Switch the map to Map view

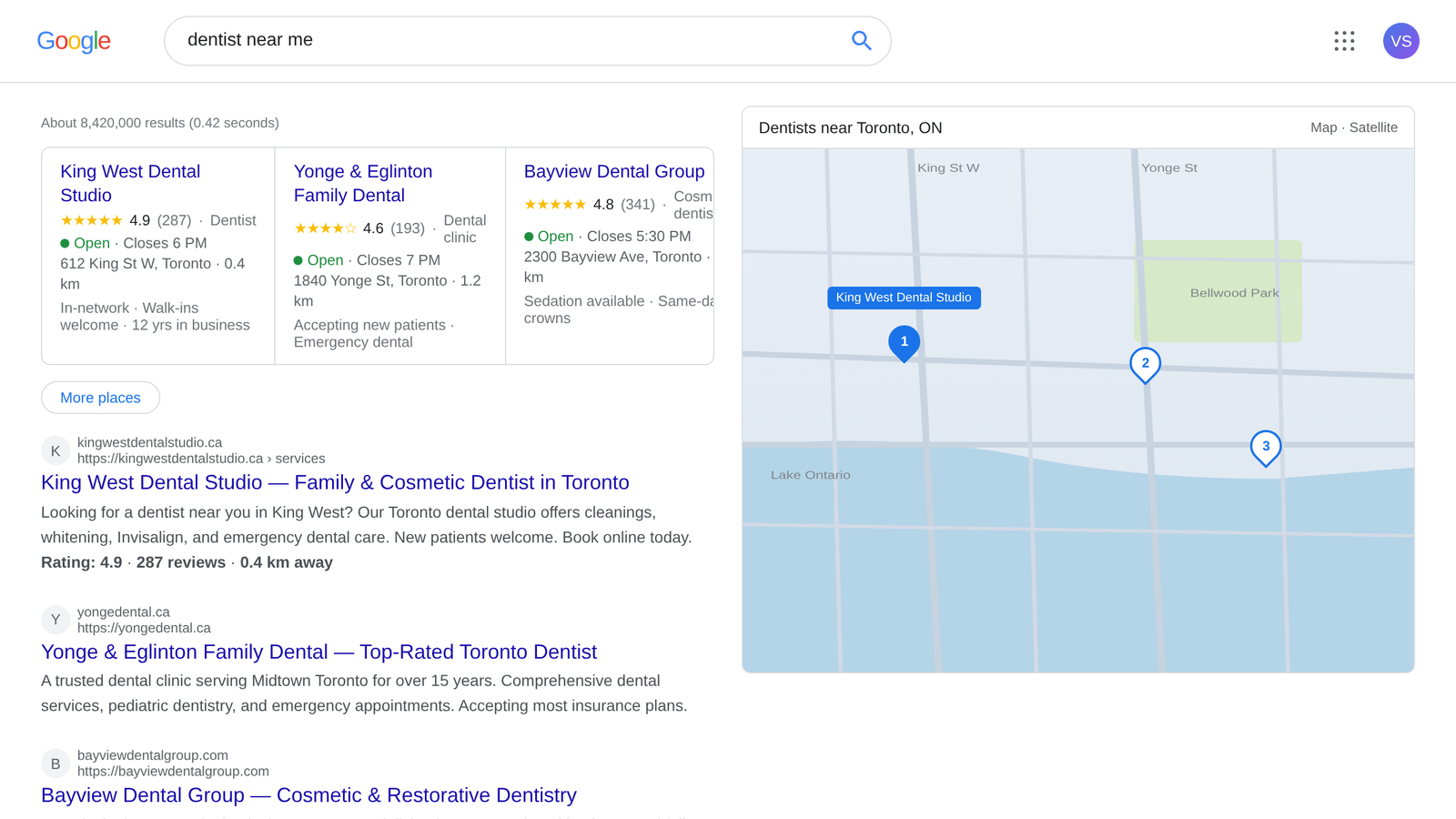[x=1323, y=127]
